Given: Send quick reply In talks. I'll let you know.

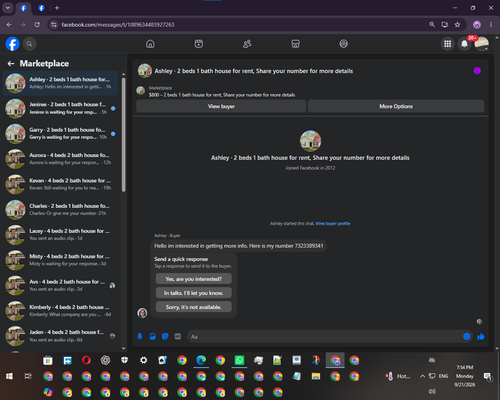Looking at the screenshot, I should click(x=194, y=293).
